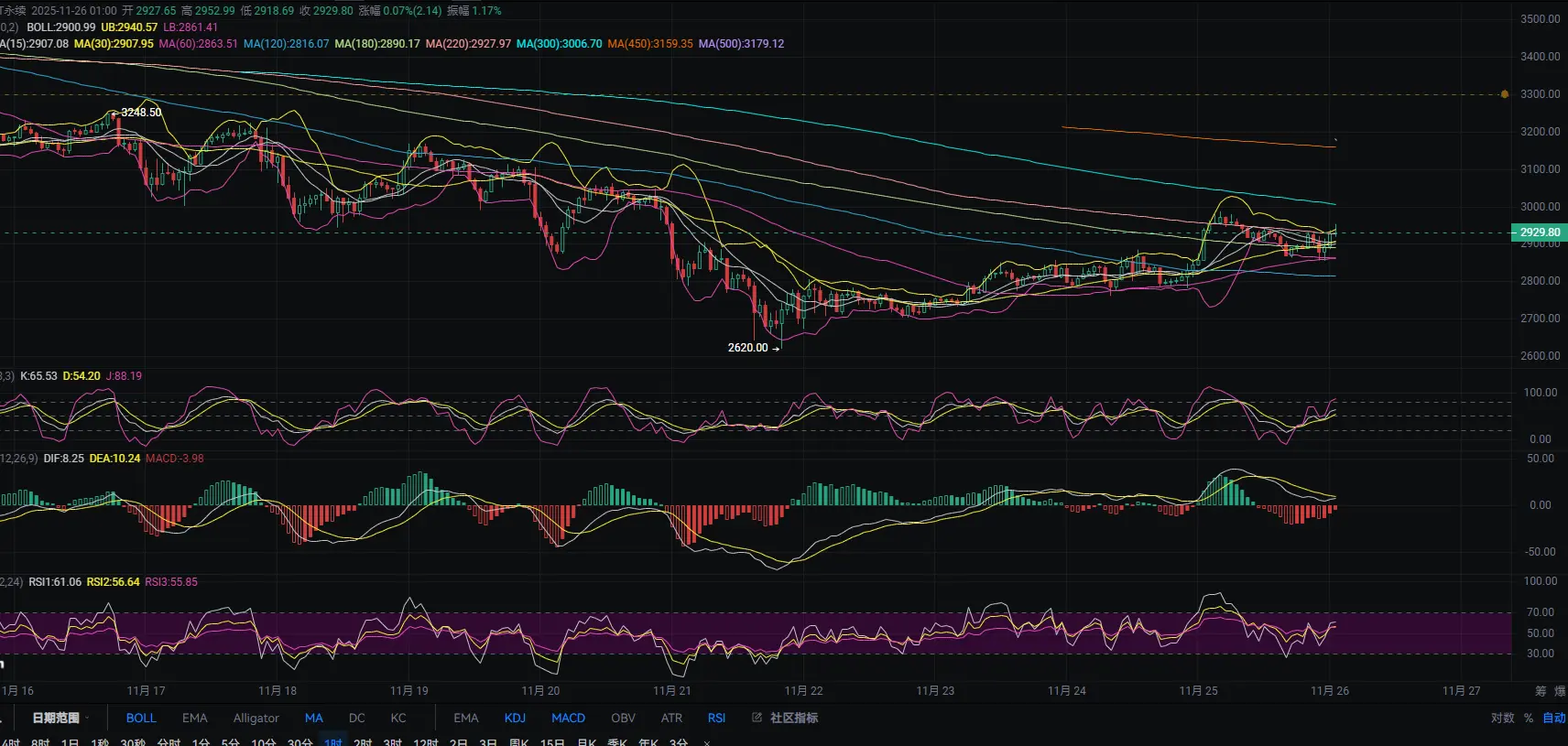Image resolution: width=1568 pixels, height=746 pixels.
Task: Expand the 日期范围 date range dropdown
Action: pos(60,718)
